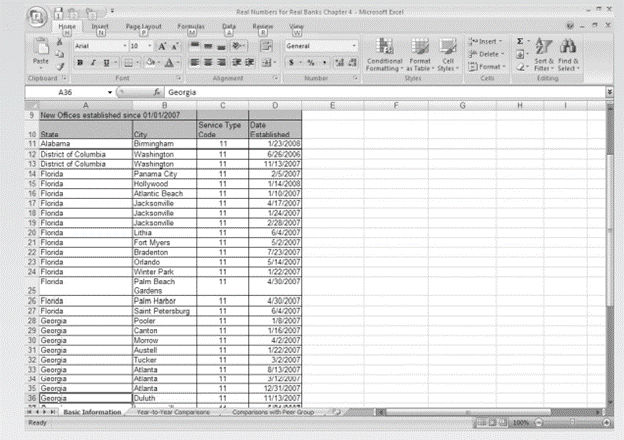Viewport: 624px width, 440px height.
Task: Click the Zoom In plus button
Action: click(x=606, y=422)
